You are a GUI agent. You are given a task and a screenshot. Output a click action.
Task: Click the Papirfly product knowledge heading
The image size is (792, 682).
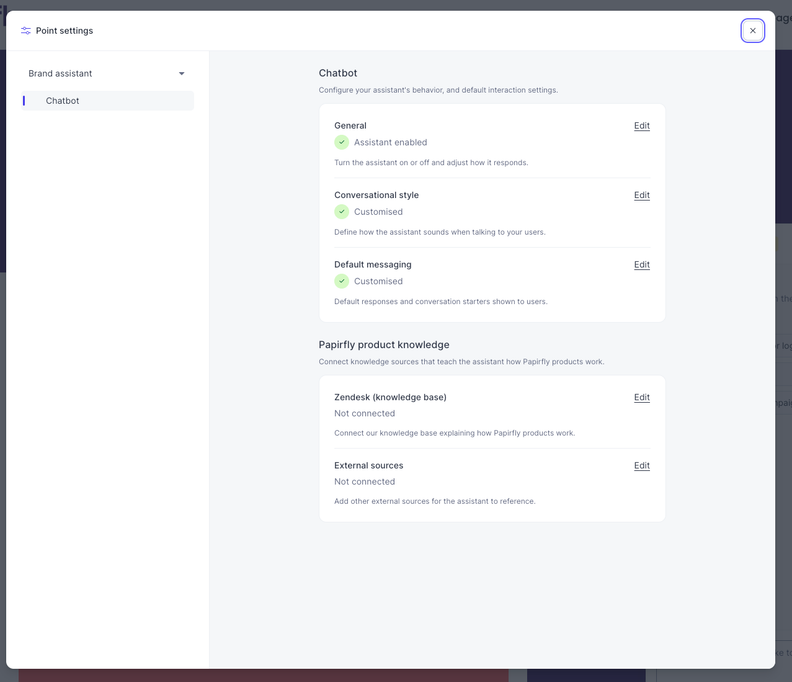coord(384,345)
